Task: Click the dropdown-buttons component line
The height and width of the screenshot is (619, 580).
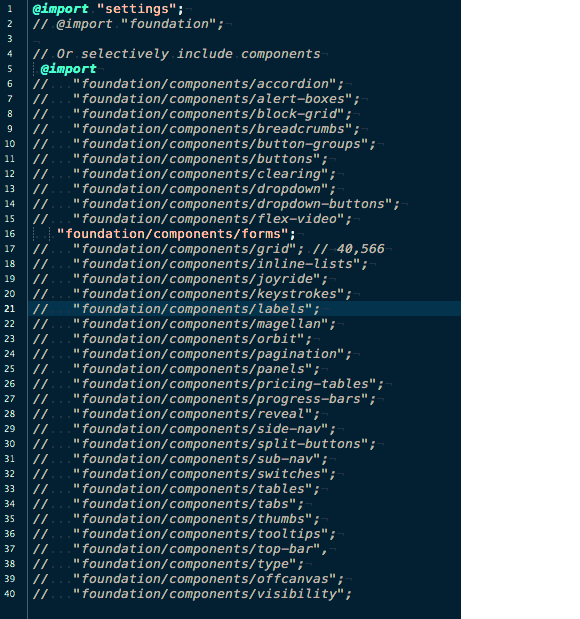Action: click(216, 204)
